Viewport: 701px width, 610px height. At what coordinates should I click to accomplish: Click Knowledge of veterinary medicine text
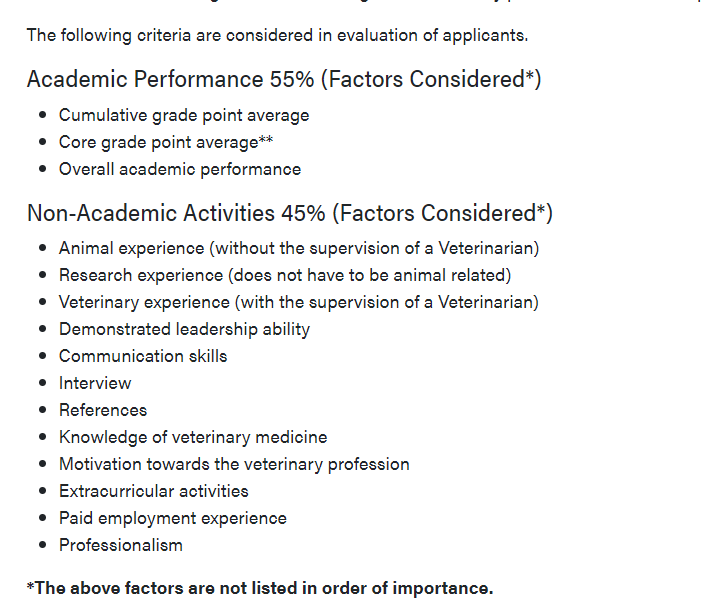pyautogui.click(x=193, y=437)
